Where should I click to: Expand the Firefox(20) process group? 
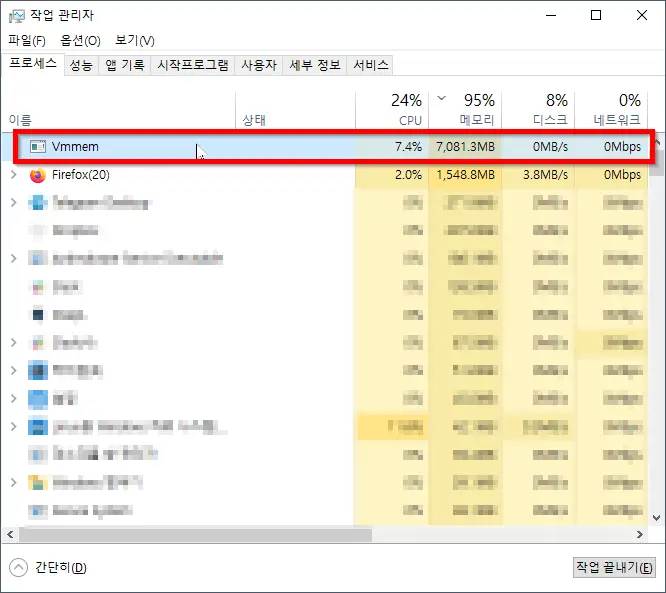tap(13, 175)
